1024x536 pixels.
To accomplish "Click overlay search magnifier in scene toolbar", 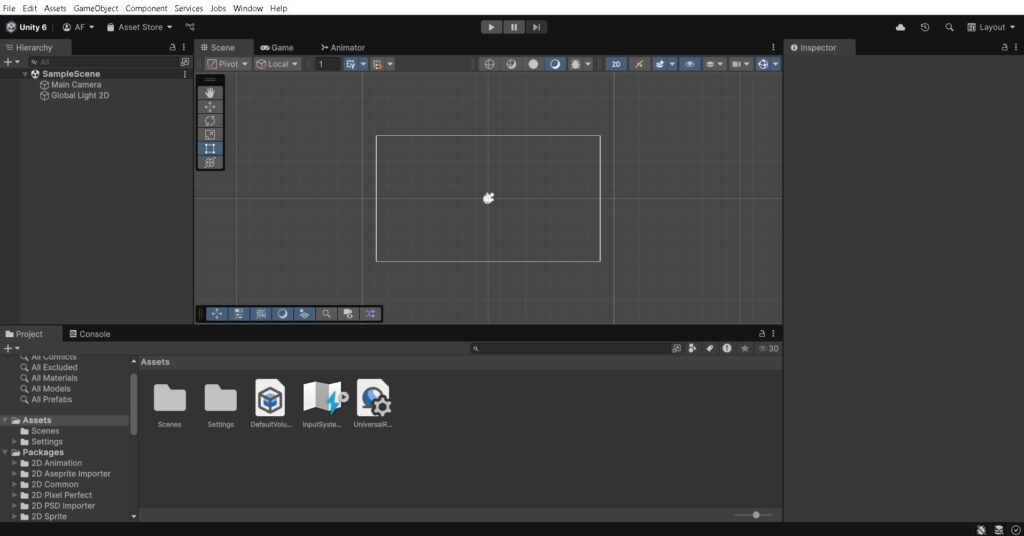I will 326,314.
